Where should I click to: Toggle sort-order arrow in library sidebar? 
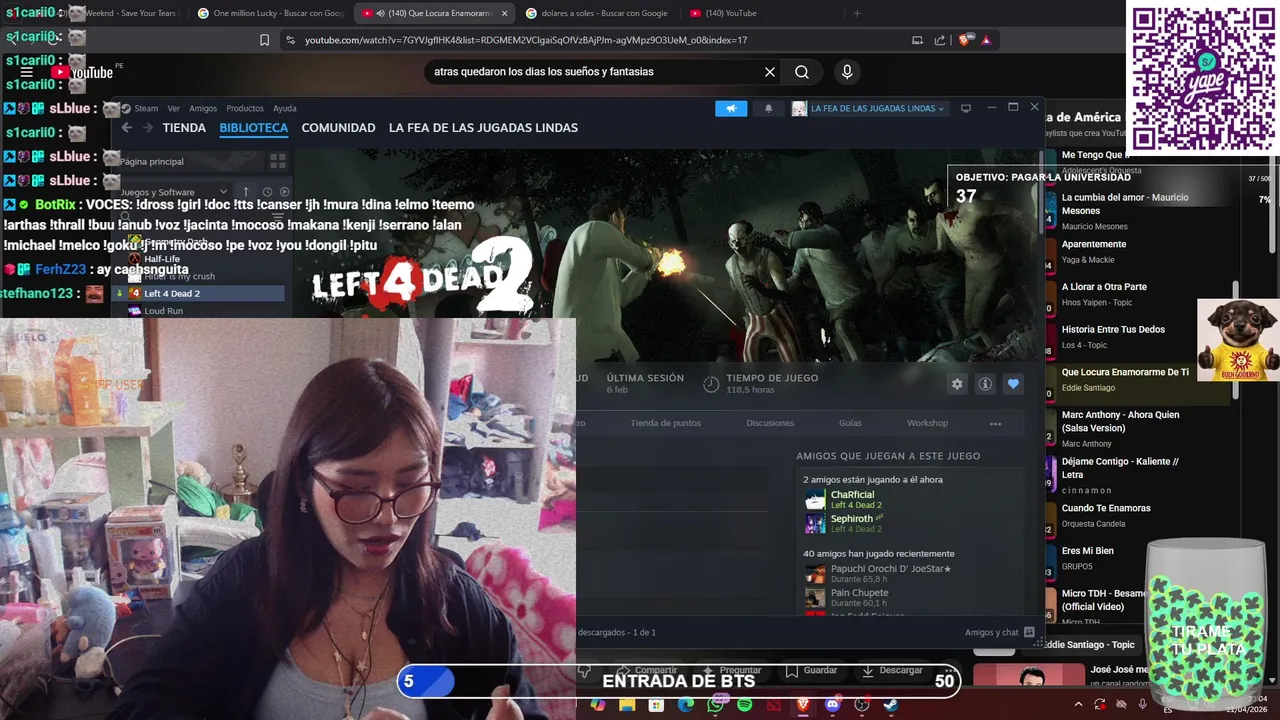coord(246,192)
